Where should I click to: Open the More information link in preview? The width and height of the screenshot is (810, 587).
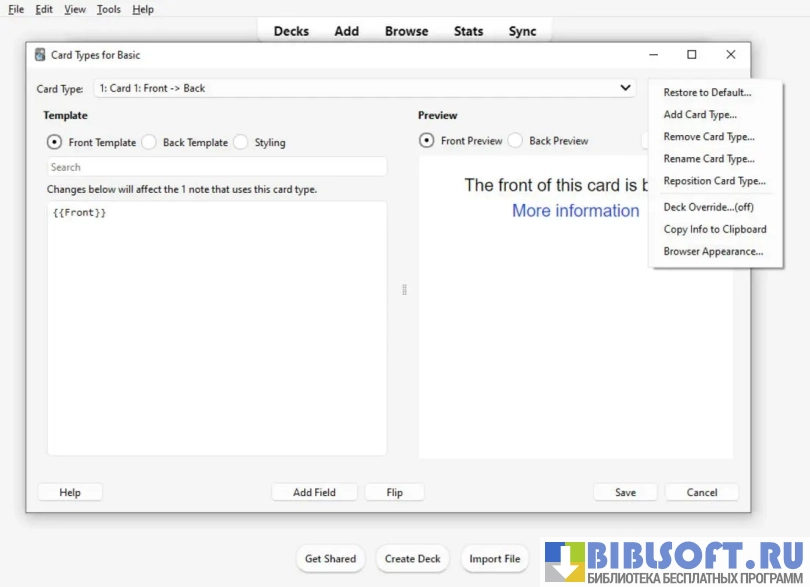click(x=575, y=211)
